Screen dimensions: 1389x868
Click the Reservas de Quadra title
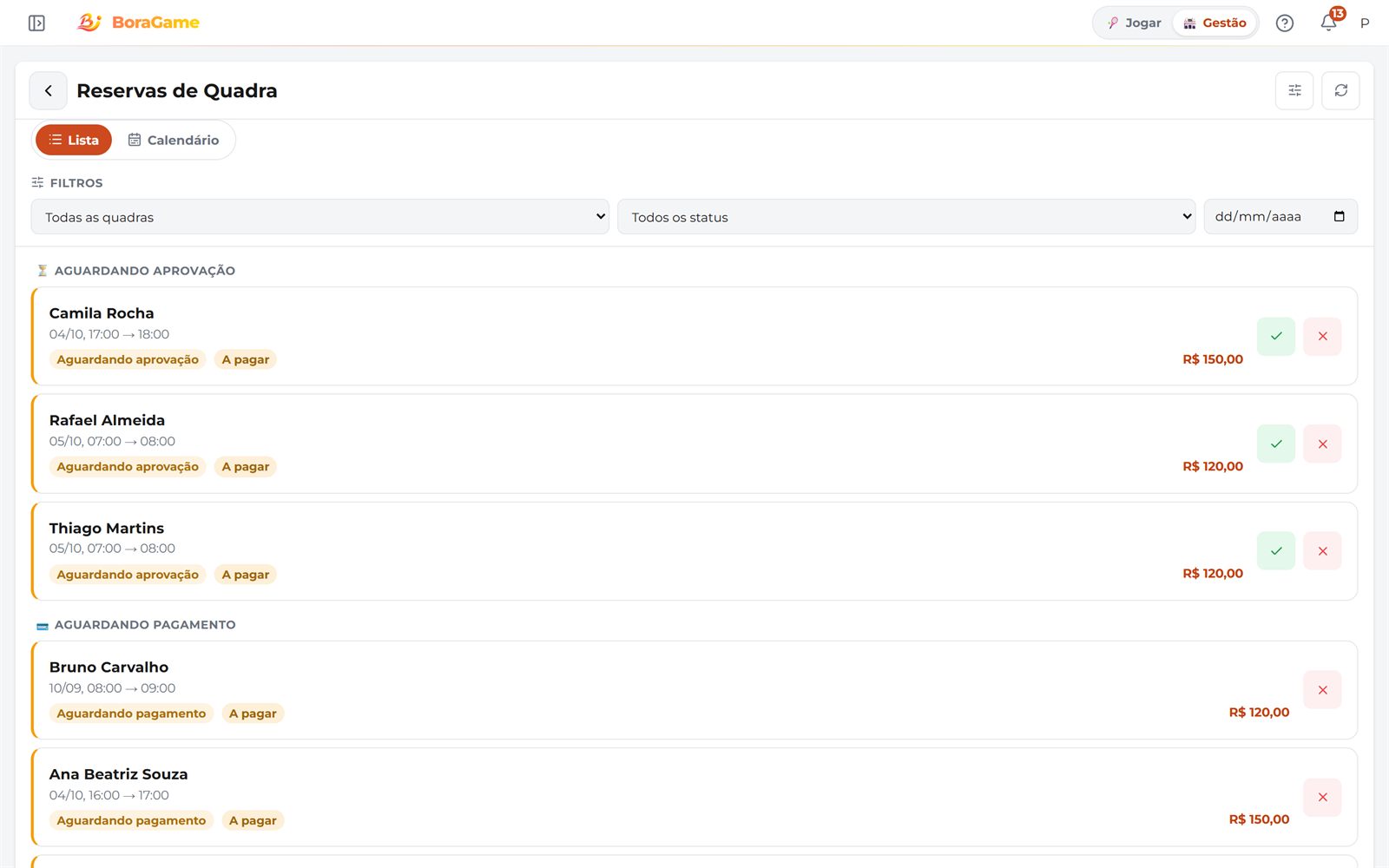tap(177, 90)
